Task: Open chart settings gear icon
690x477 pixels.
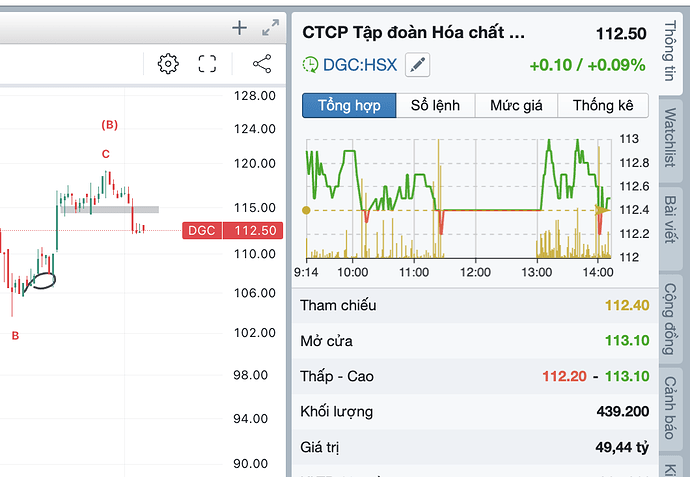Action: pos(168,65)
